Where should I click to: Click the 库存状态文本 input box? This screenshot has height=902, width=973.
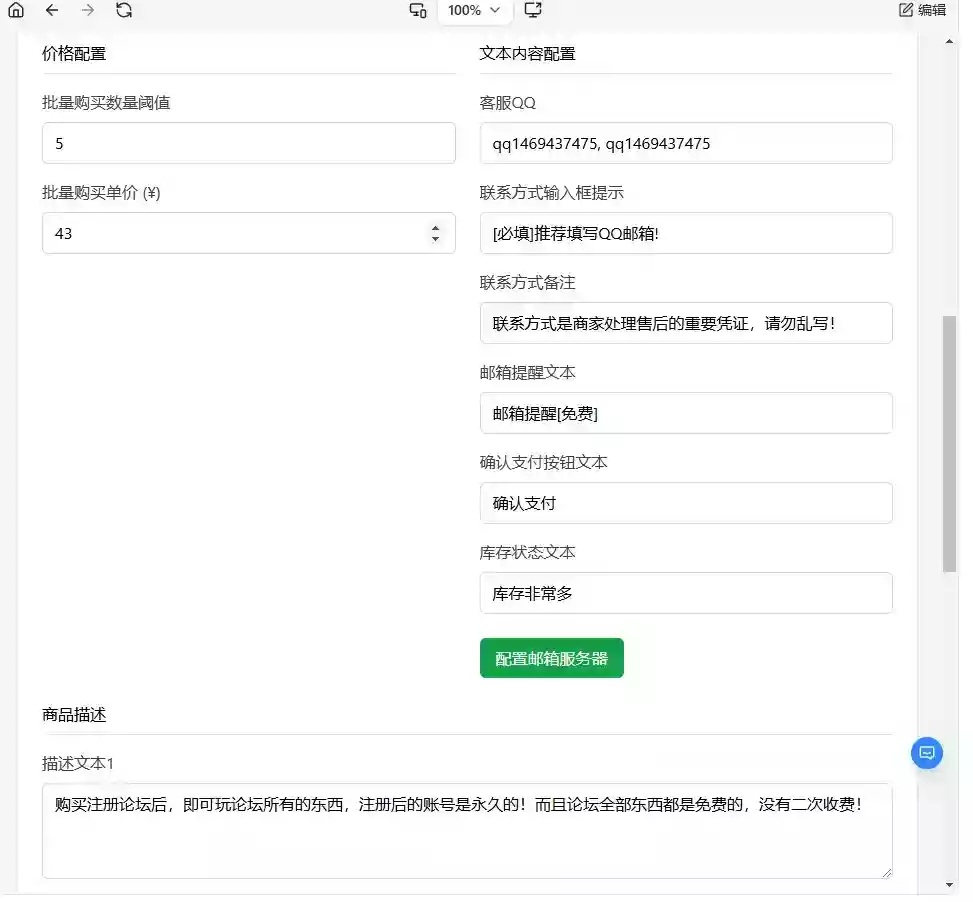tap(685, 593)
